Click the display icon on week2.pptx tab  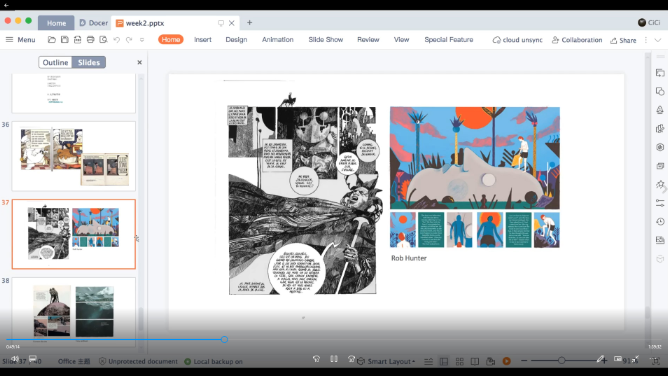[x=220, y=23]
